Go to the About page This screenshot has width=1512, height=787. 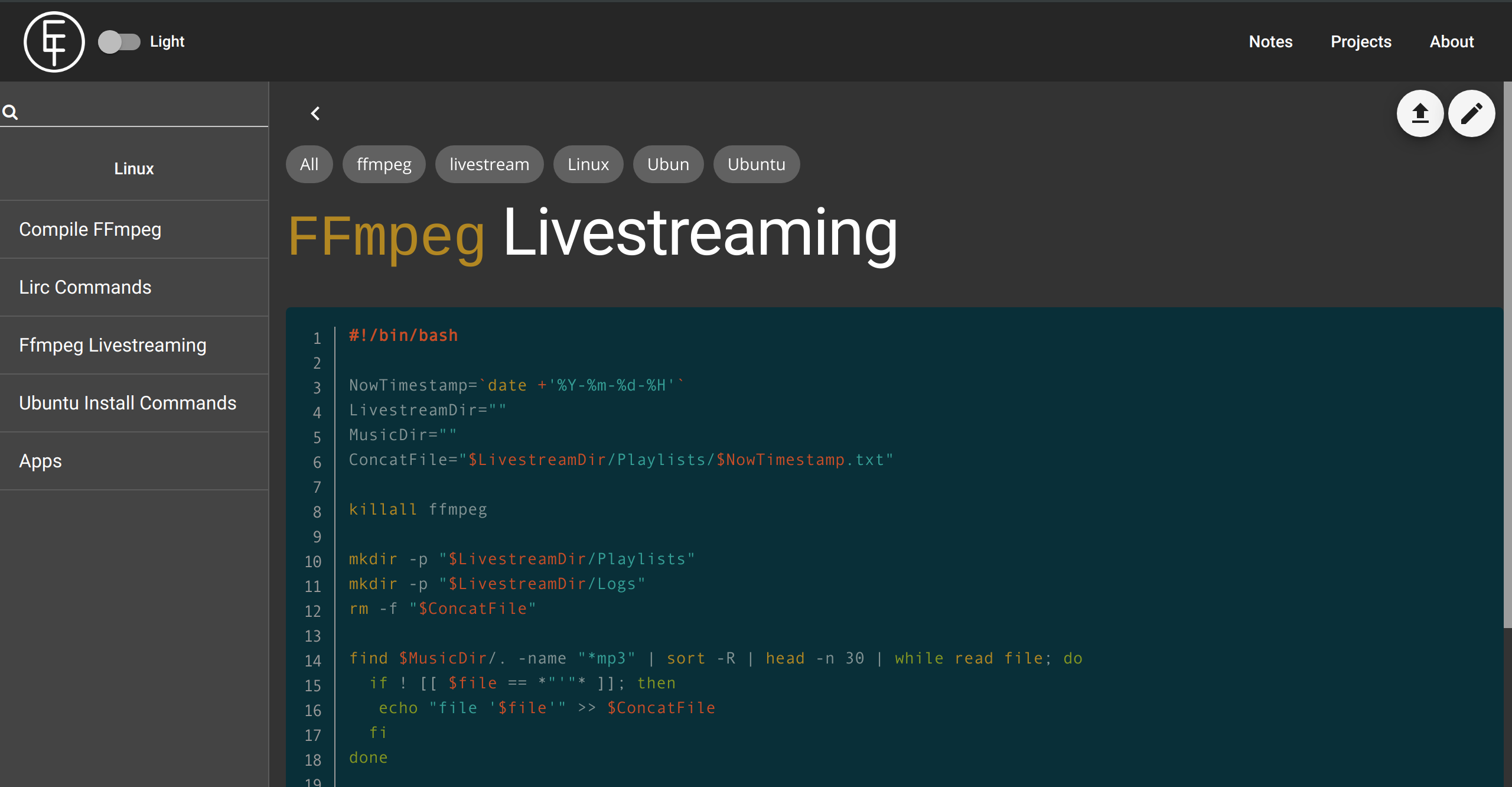click(1451, 42)
